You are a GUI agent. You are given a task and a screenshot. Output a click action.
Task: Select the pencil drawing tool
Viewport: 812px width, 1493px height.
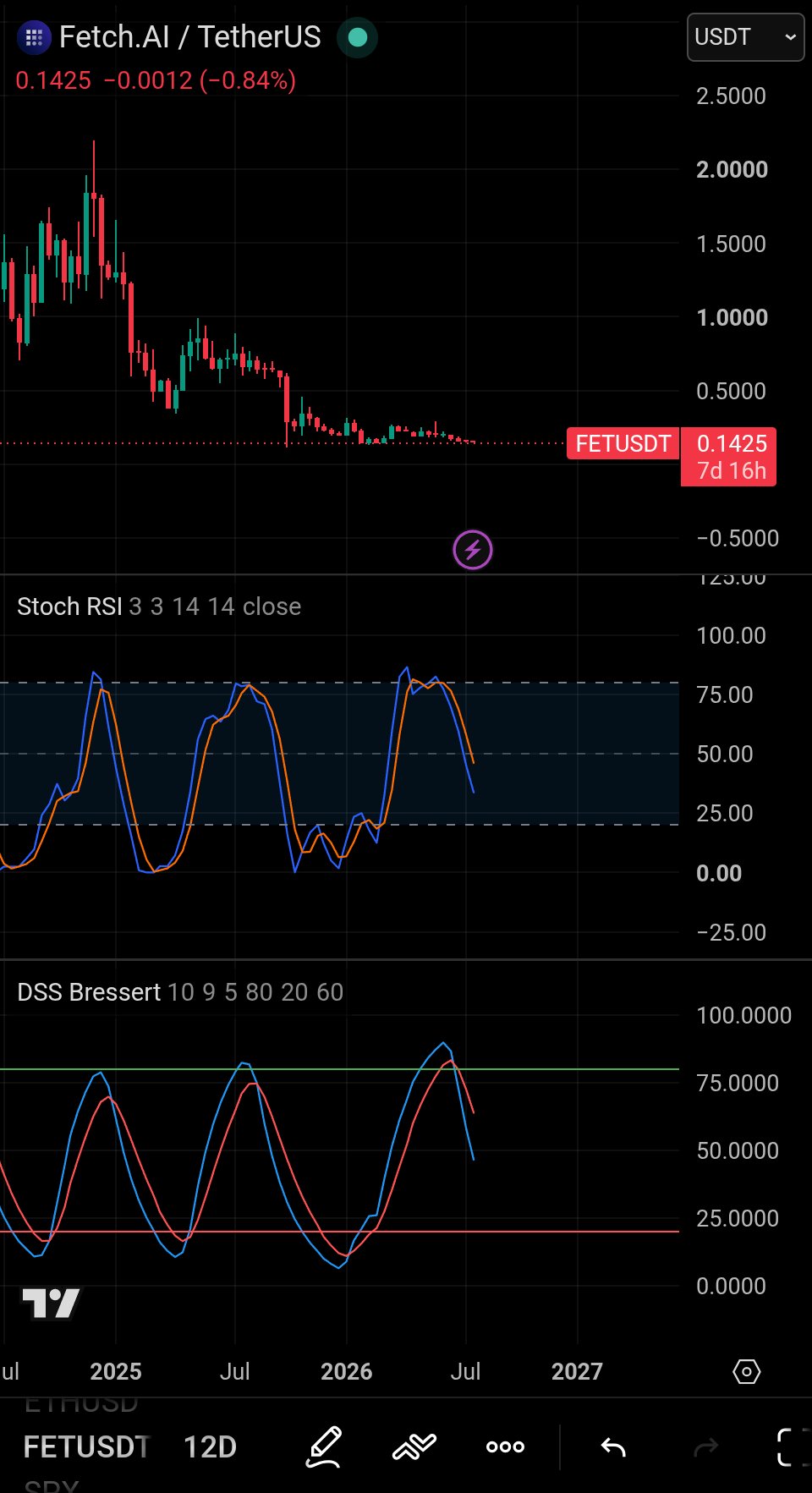324,1446
